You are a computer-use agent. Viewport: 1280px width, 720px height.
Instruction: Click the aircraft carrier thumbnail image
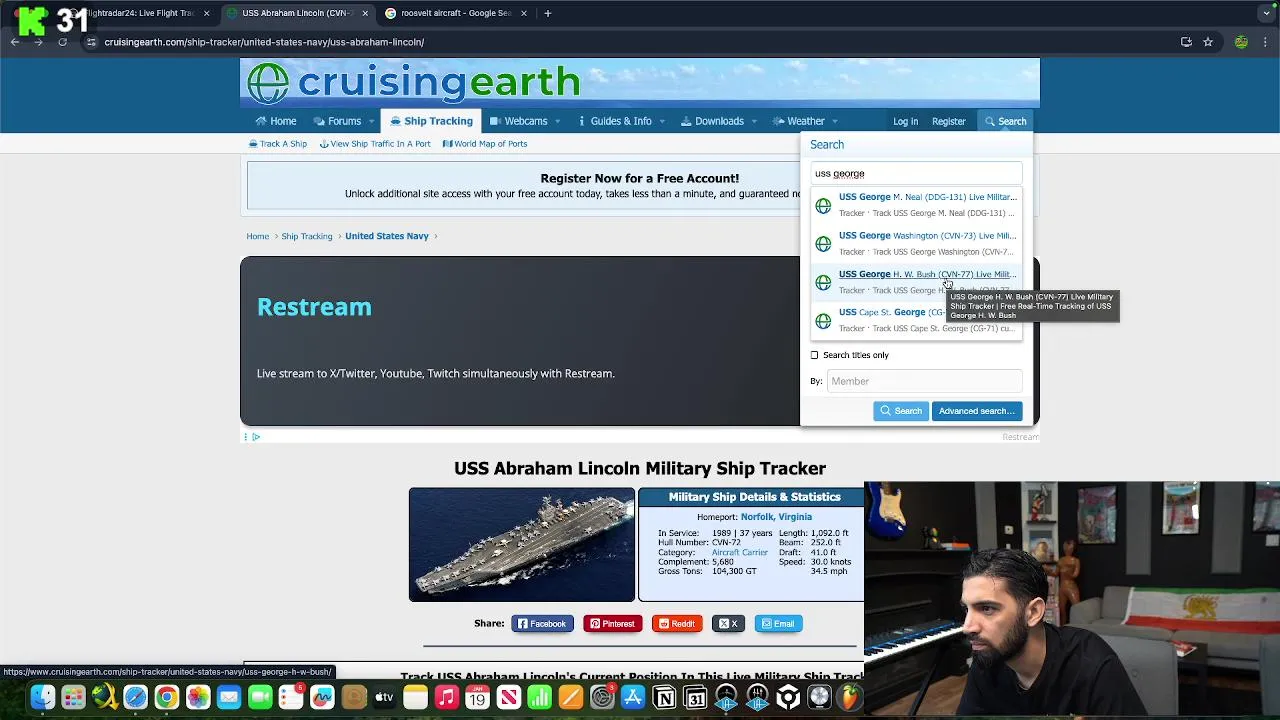(522, 545)
